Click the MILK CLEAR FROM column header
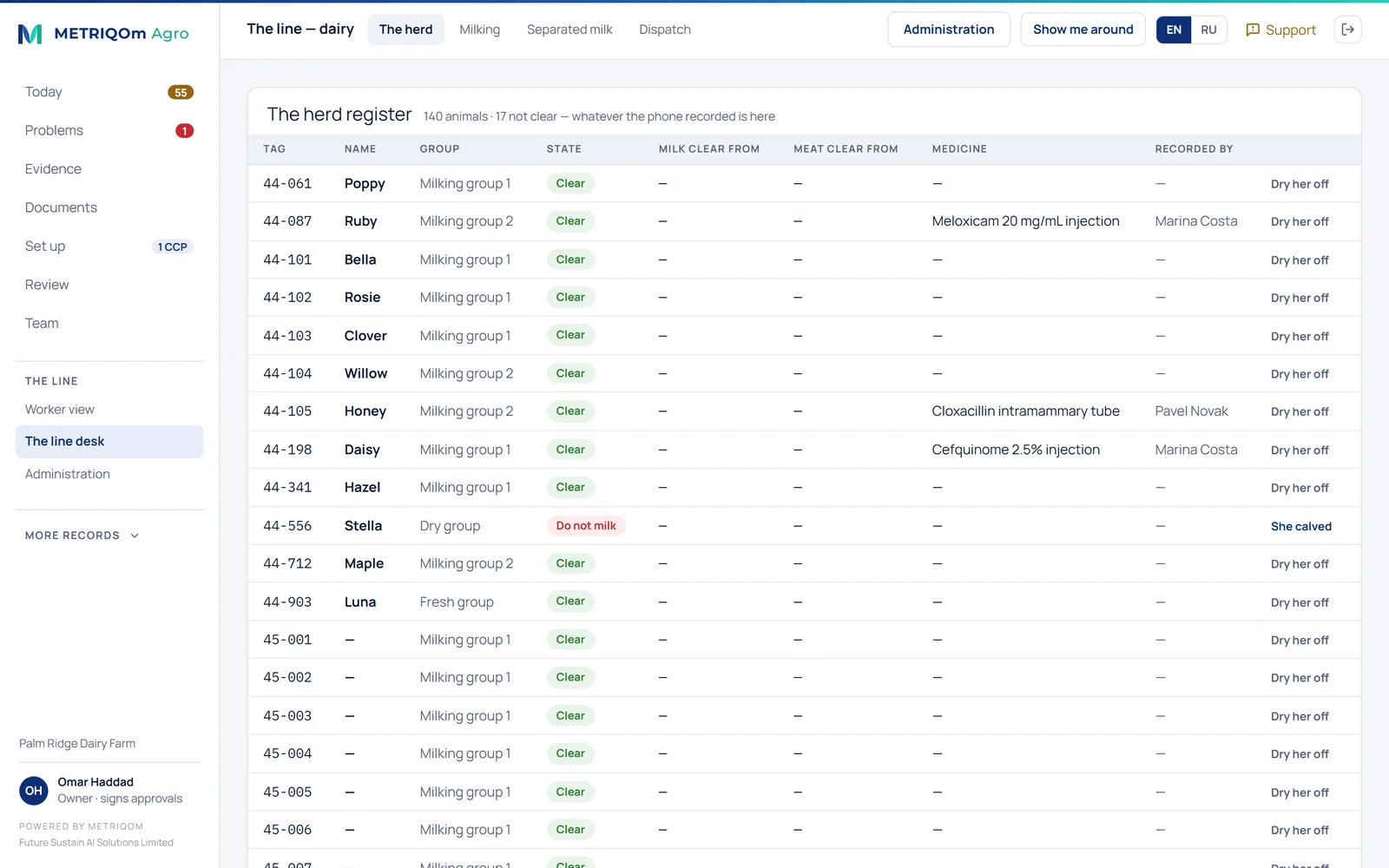The width and height of the screenshot is (1389, 868). coord(708,149)
